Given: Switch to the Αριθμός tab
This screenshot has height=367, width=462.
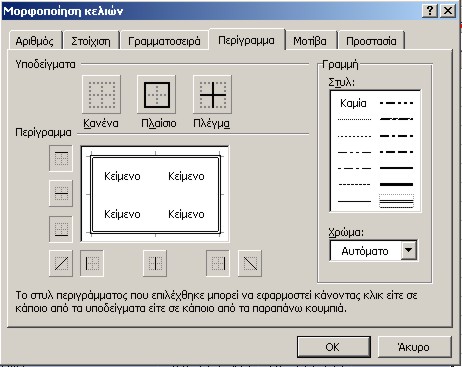Looking at the screenshot, I should (34, 41).
